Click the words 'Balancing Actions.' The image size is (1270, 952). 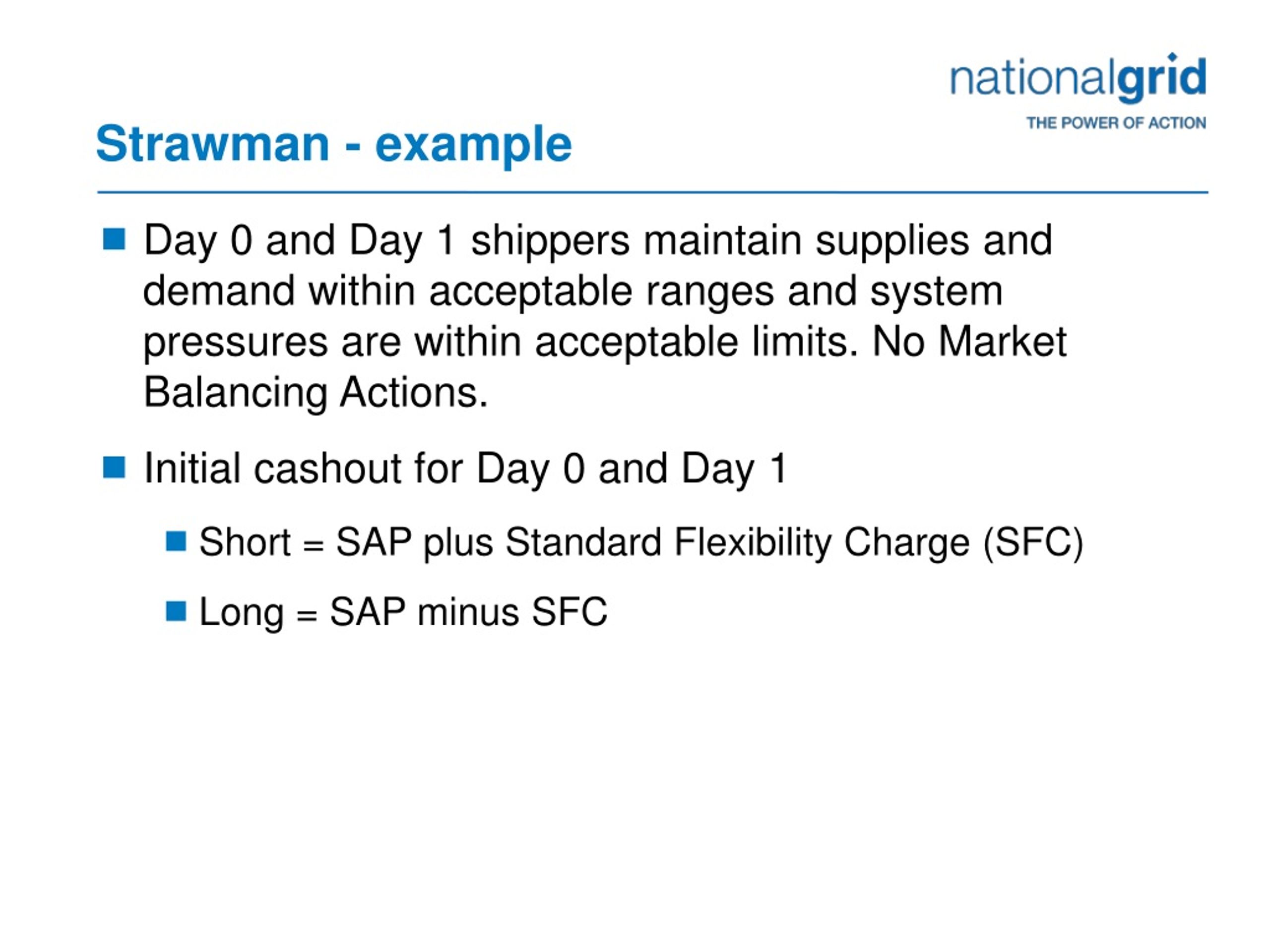(x=316, y=393)
